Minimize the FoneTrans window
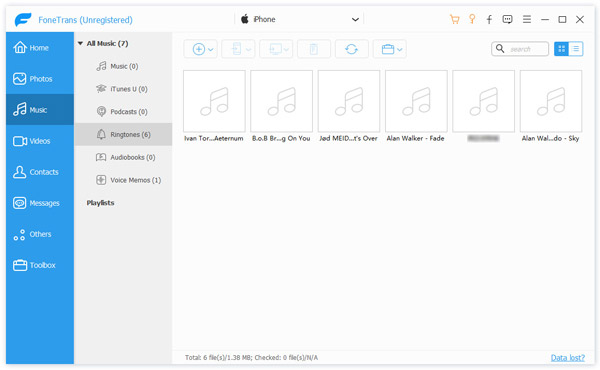 point(545,20)
